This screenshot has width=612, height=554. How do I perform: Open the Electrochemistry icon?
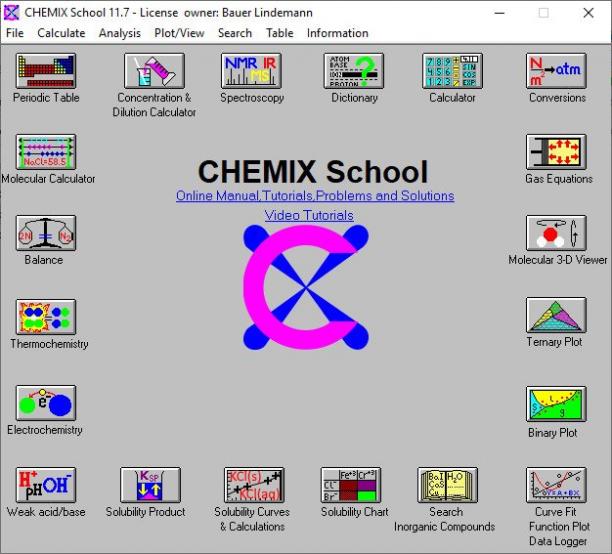[x=46, y=403]
